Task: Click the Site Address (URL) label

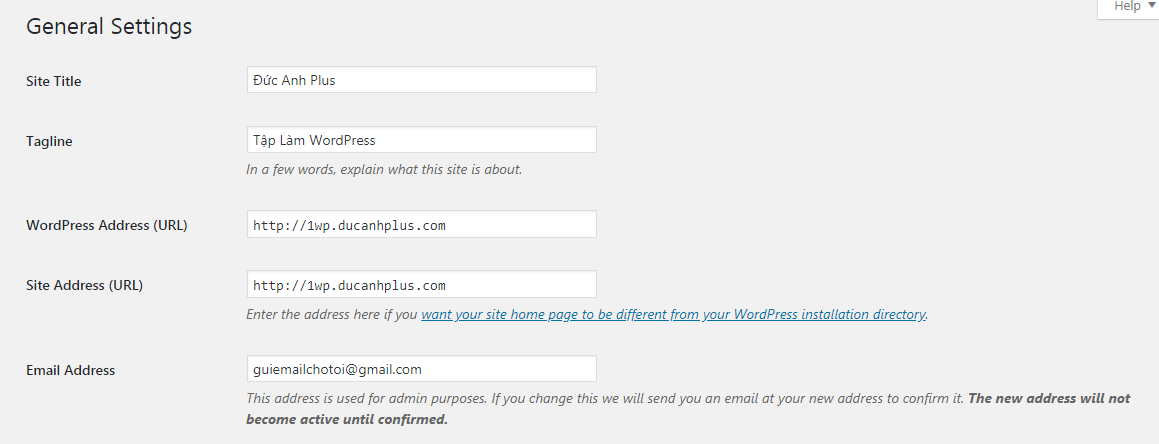Action: [x=85, y=285]
